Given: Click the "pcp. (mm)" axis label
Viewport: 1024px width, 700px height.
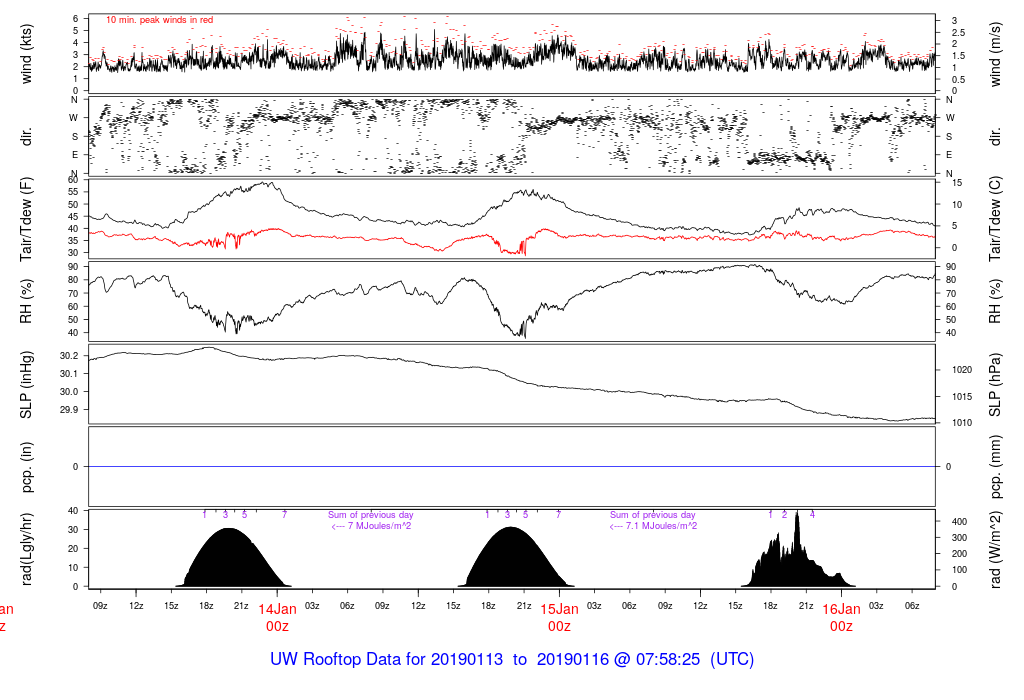Looking at the screenshot, I should [x=995, y=466].
